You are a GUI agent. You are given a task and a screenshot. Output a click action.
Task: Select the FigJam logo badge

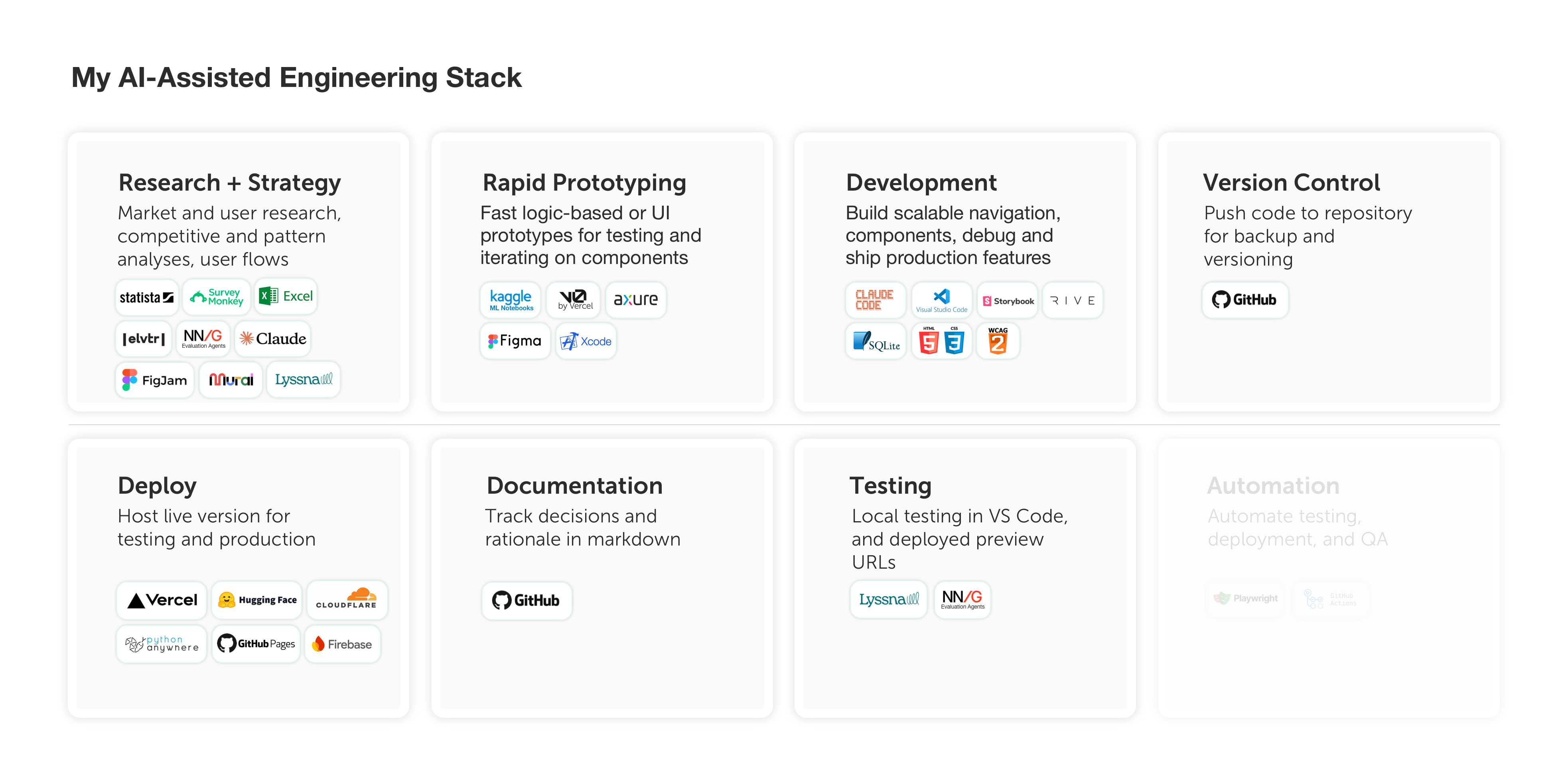pyautogui.click(x=154, y=380)
